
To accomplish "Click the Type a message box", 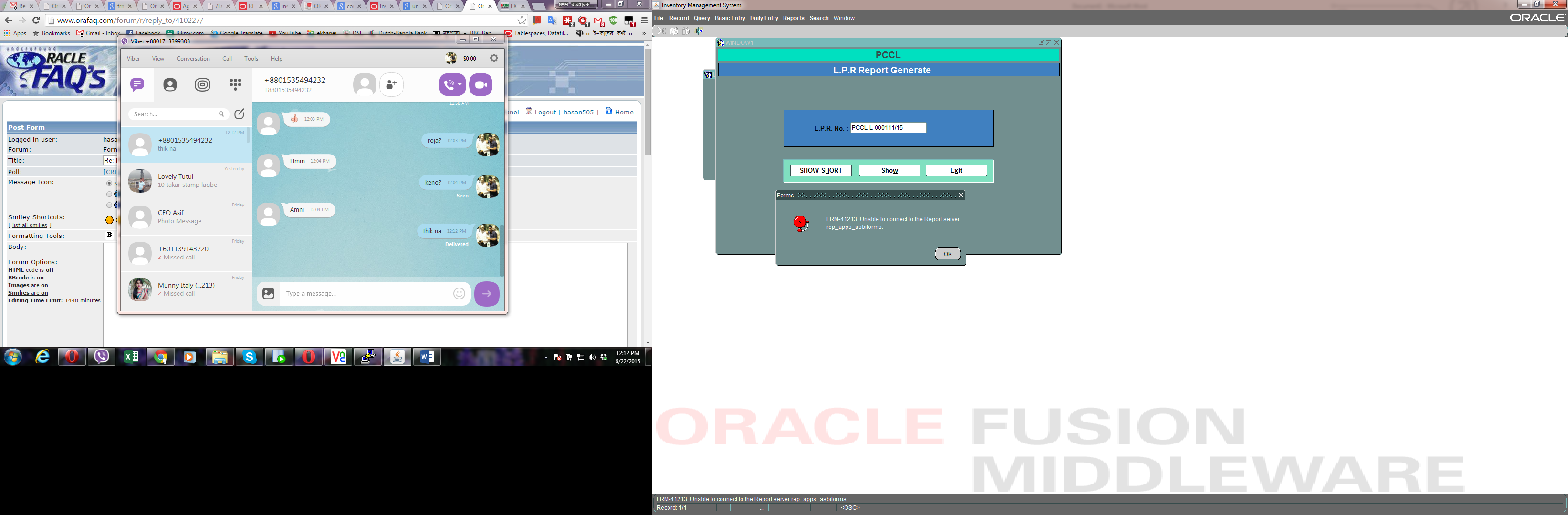I will [x=367, y=294].
